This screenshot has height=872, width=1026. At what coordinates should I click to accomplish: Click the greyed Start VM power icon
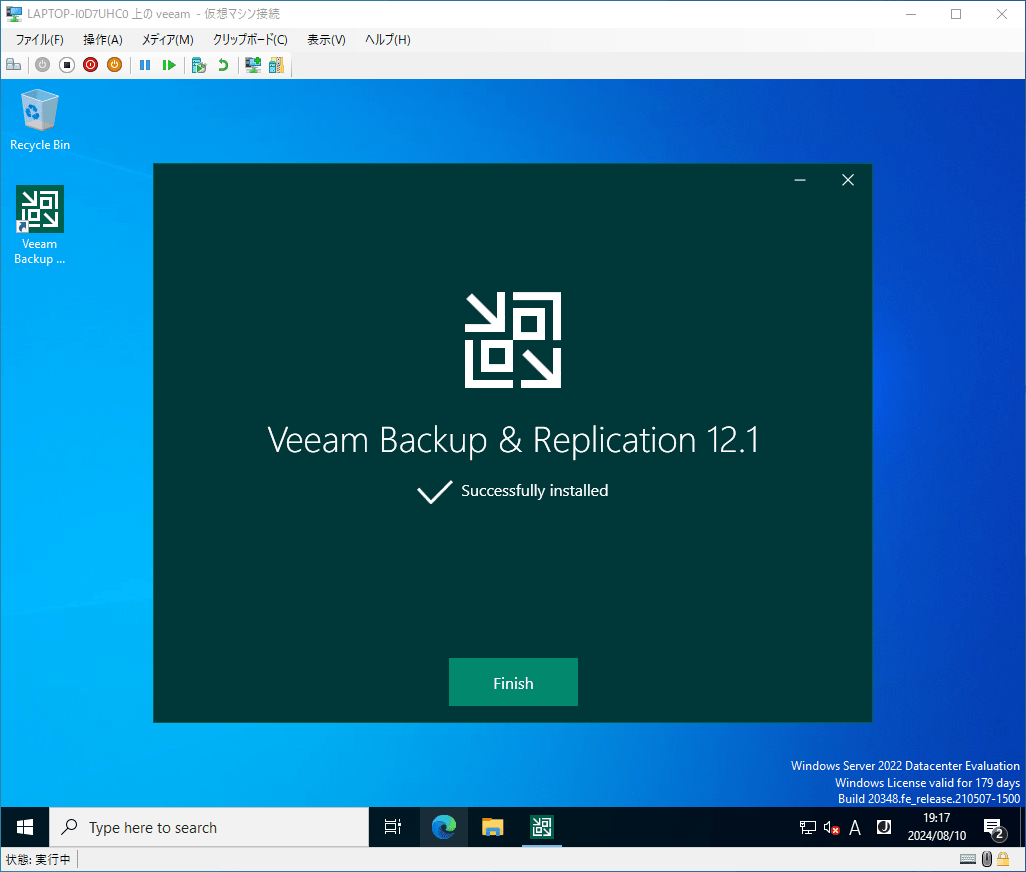pyautogui.click(x=43, y=65)
